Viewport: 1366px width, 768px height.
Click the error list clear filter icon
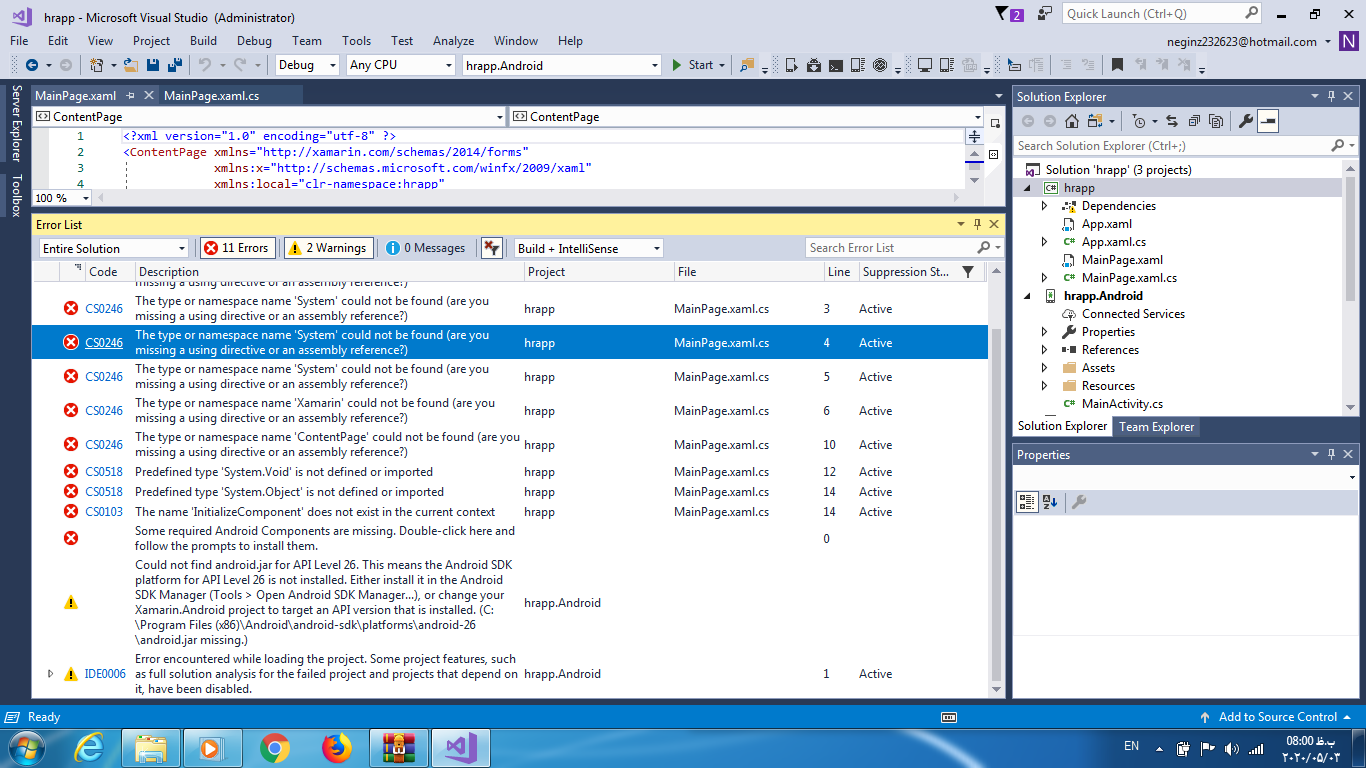click(x=492, y=248)
